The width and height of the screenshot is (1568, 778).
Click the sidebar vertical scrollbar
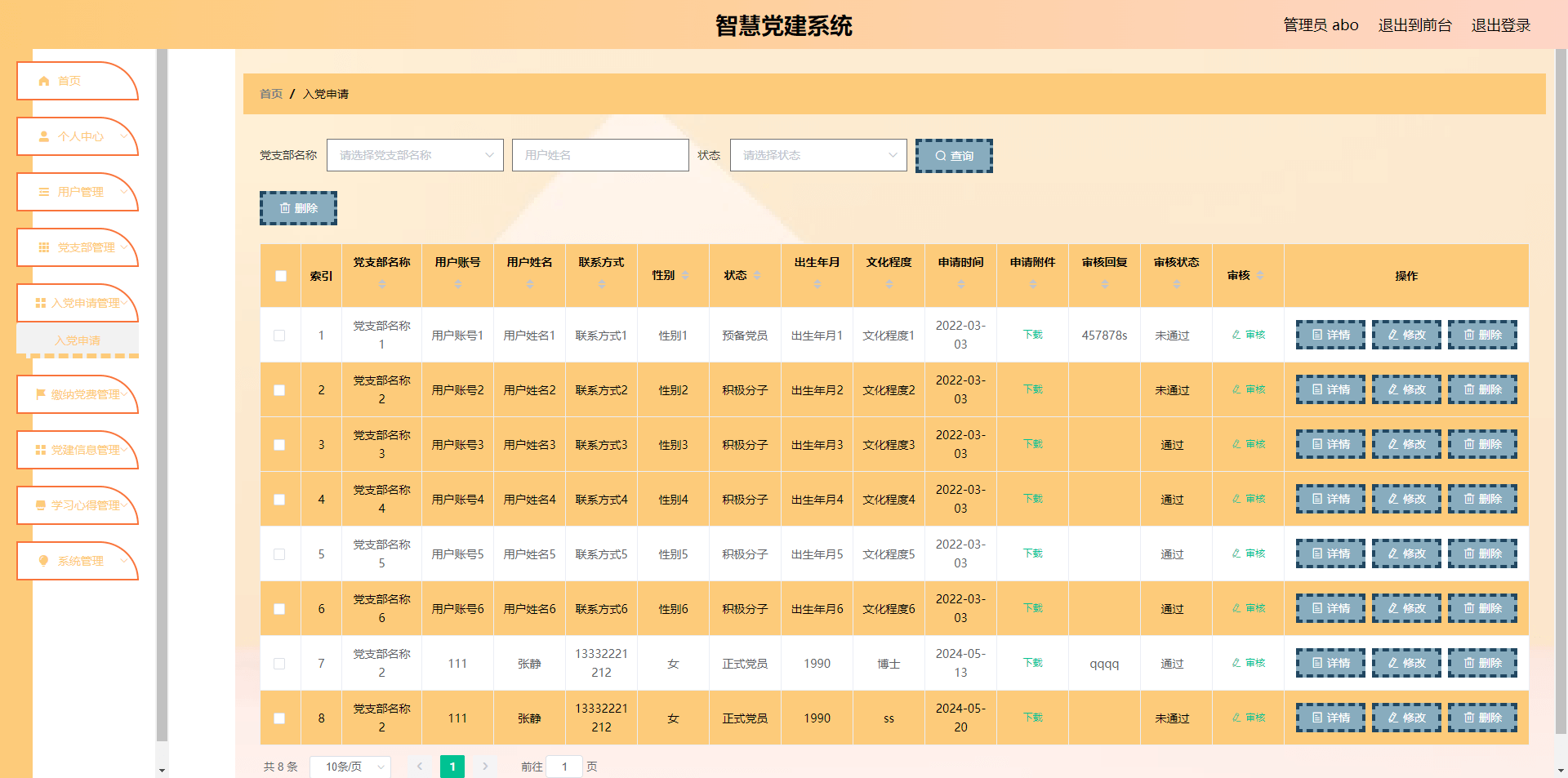pos(162,395)
